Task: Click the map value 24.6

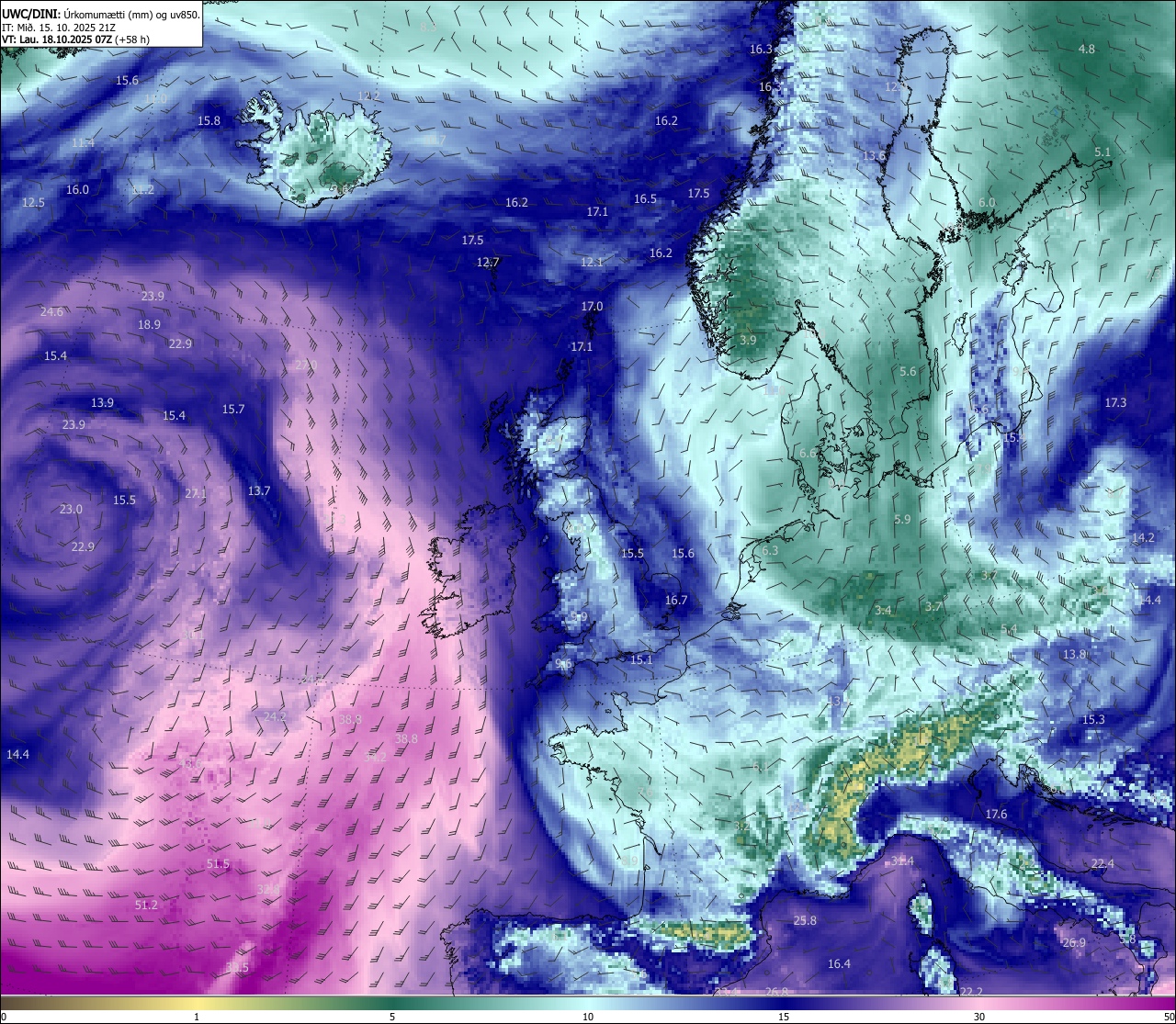Action: coord(51,312)
